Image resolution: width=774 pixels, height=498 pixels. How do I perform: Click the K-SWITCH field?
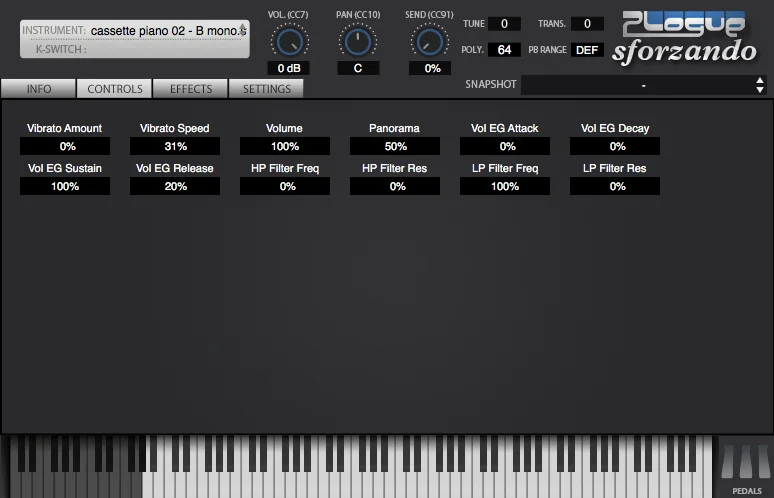134,49
